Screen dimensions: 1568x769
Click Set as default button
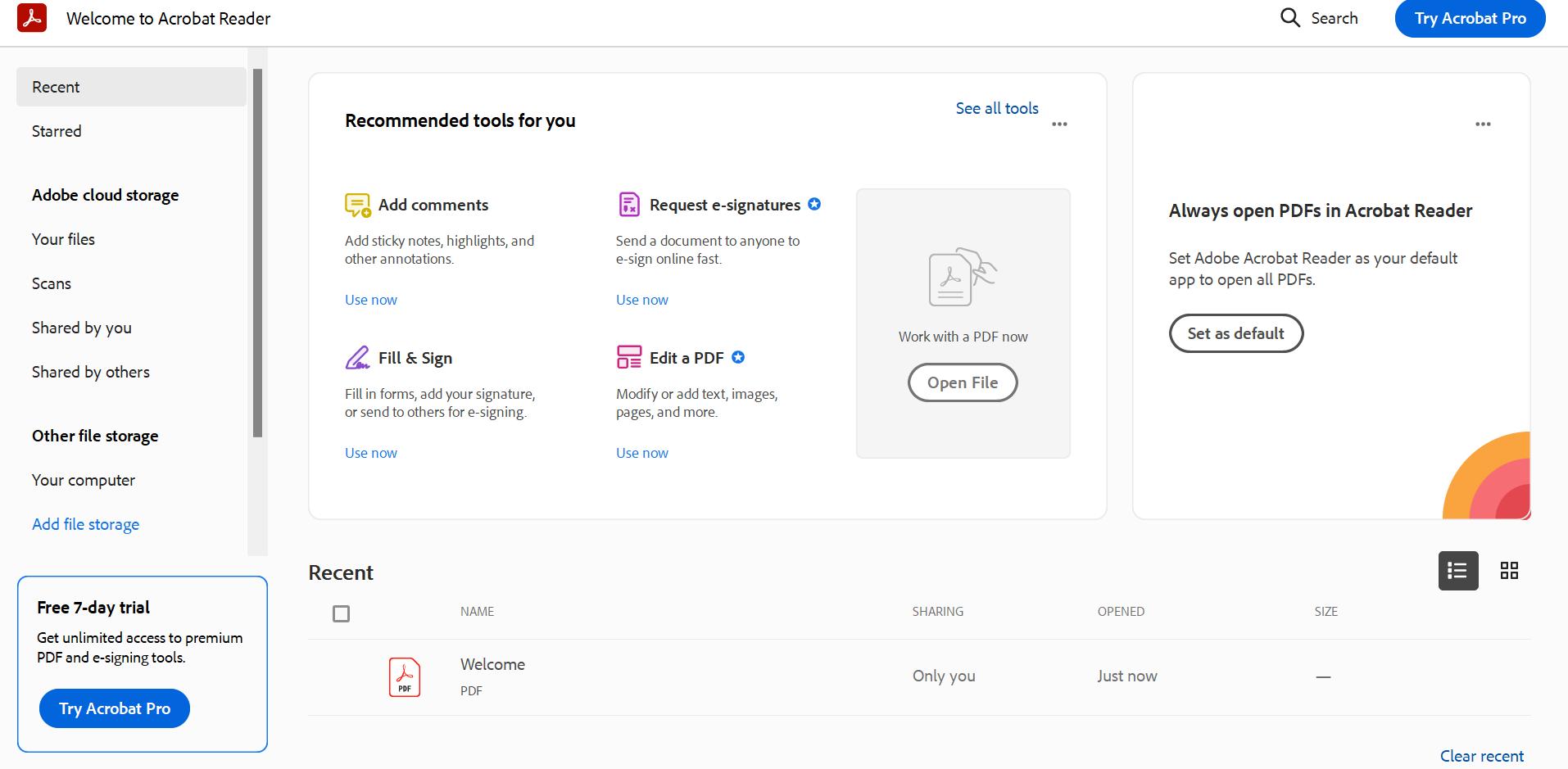click(1236, 333)
